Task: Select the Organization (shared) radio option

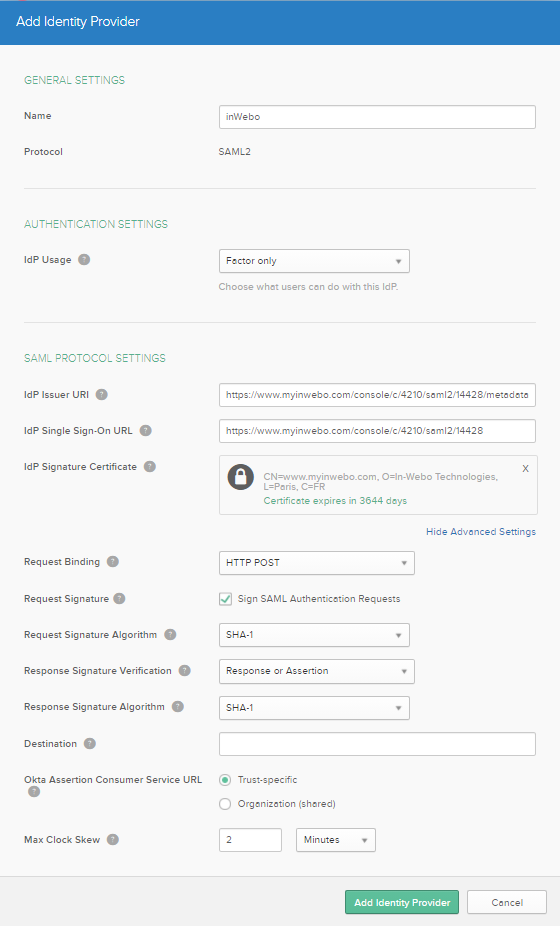Action: [x=225, y=804]
